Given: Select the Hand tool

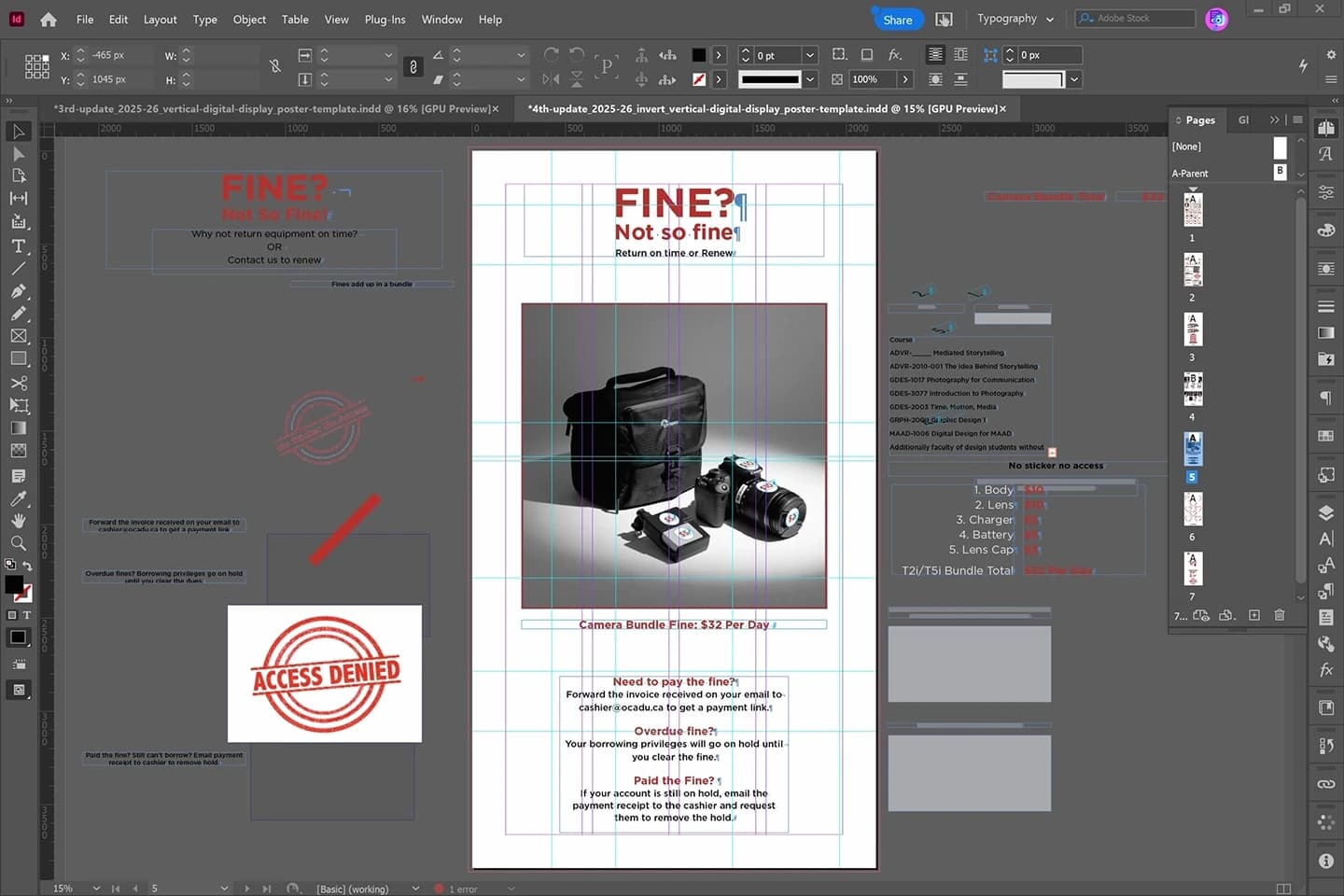Looking at the screenshot, I should point(18,521).
